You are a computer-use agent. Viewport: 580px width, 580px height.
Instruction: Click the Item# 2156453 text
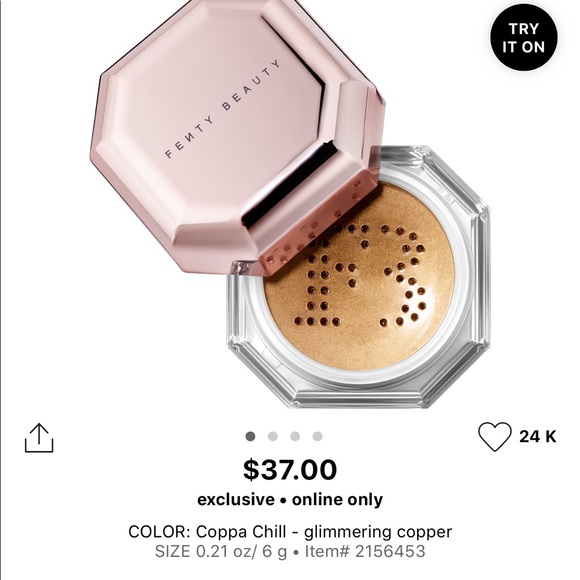click(365, 551)
